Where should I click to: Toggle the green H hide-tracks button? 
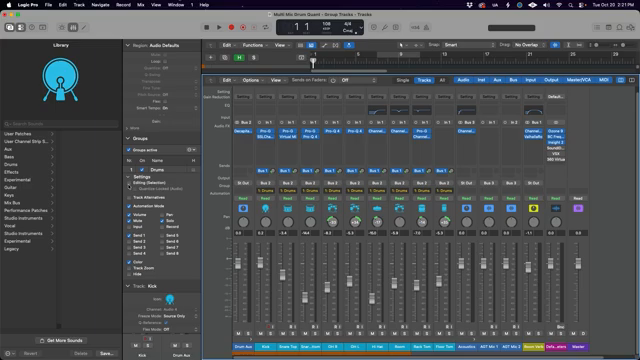tap(239, 58)
